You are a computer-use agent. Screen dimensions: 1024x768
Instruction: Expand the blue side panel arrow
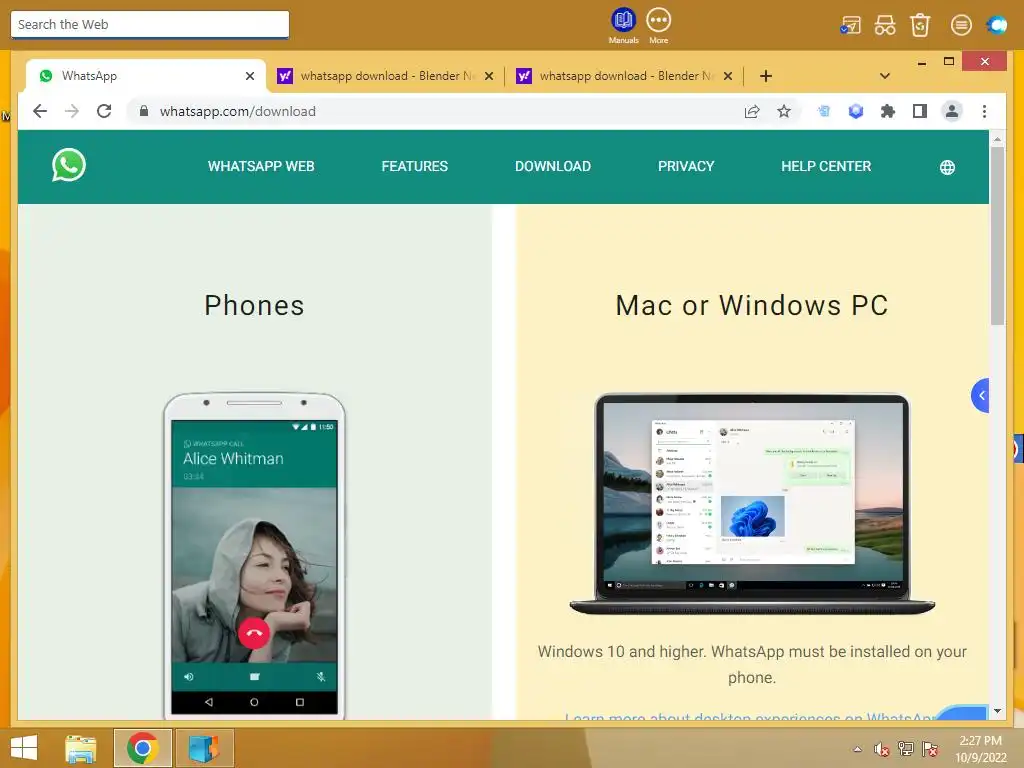[980, 395]
